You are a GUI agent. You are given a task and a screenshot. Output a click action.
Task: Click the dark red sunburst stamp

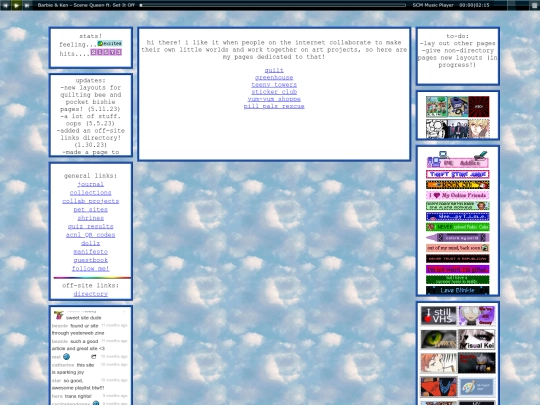point(479,107)
